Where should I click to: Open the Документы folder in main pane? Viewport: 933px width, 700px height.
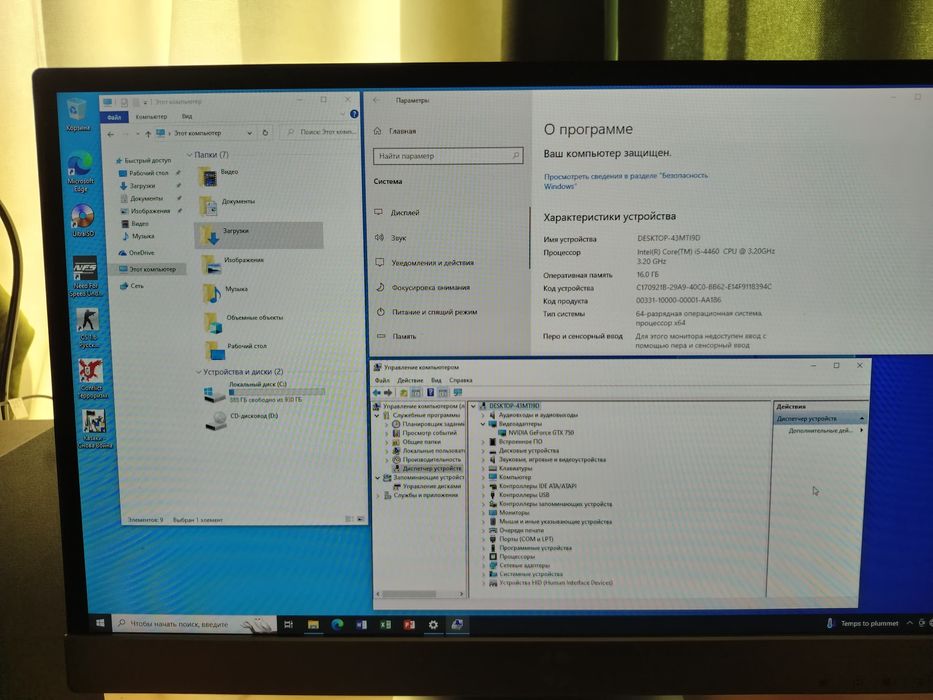pos(228,205)
